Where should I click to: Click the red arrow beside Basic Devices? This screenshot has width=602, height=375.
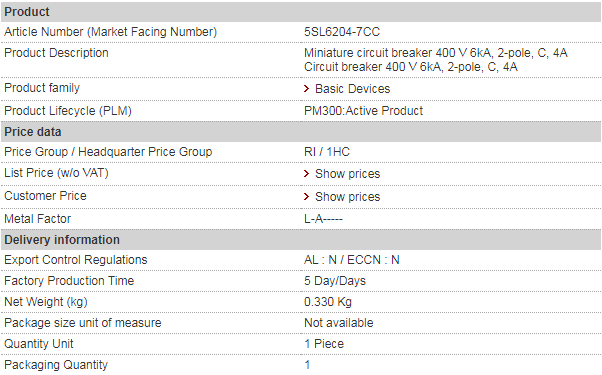pyautogui.click(x=306, y=89)
